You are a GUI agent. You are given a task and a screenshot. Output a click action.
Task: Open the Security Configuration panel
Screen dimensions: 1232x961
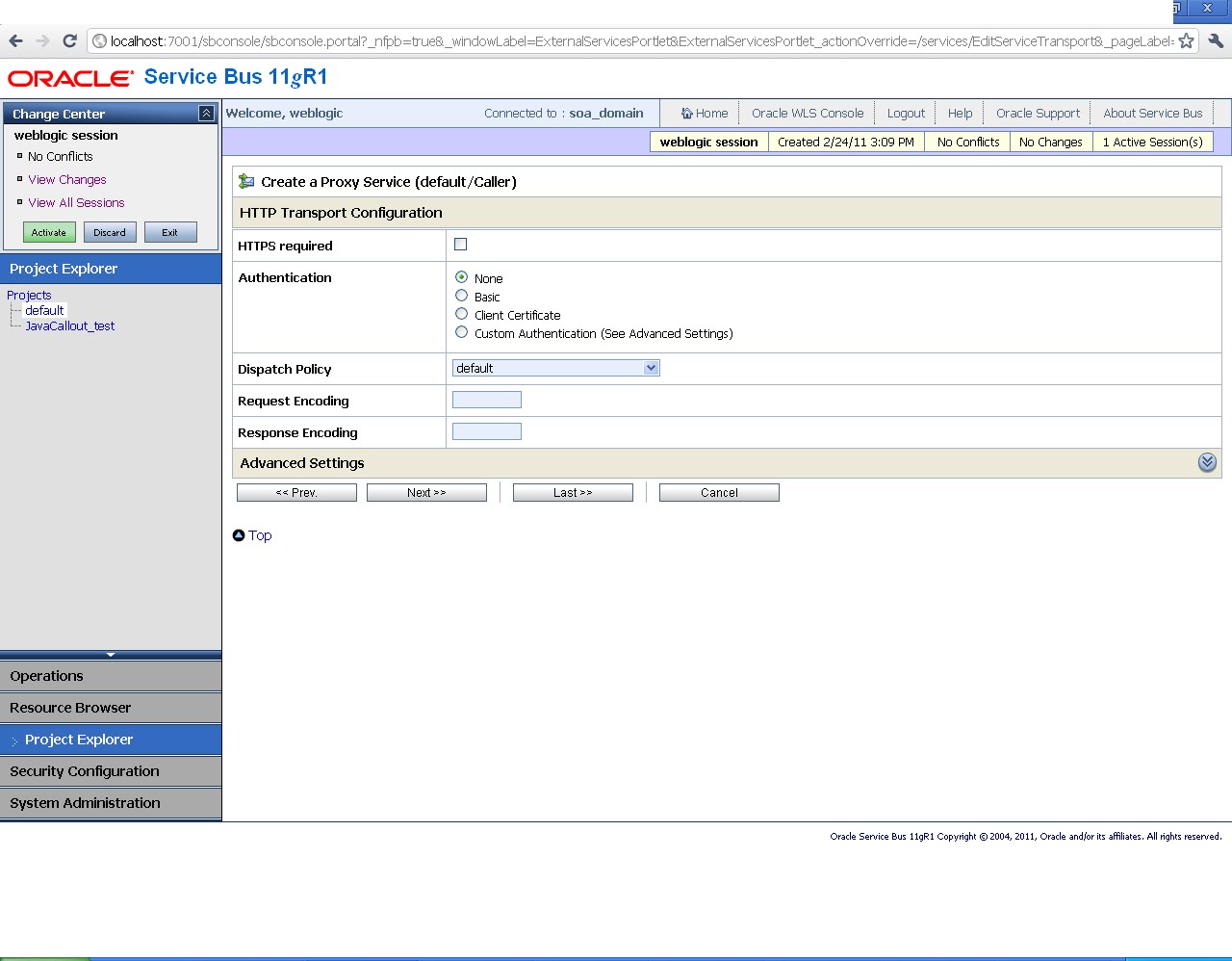click(111, 771)
